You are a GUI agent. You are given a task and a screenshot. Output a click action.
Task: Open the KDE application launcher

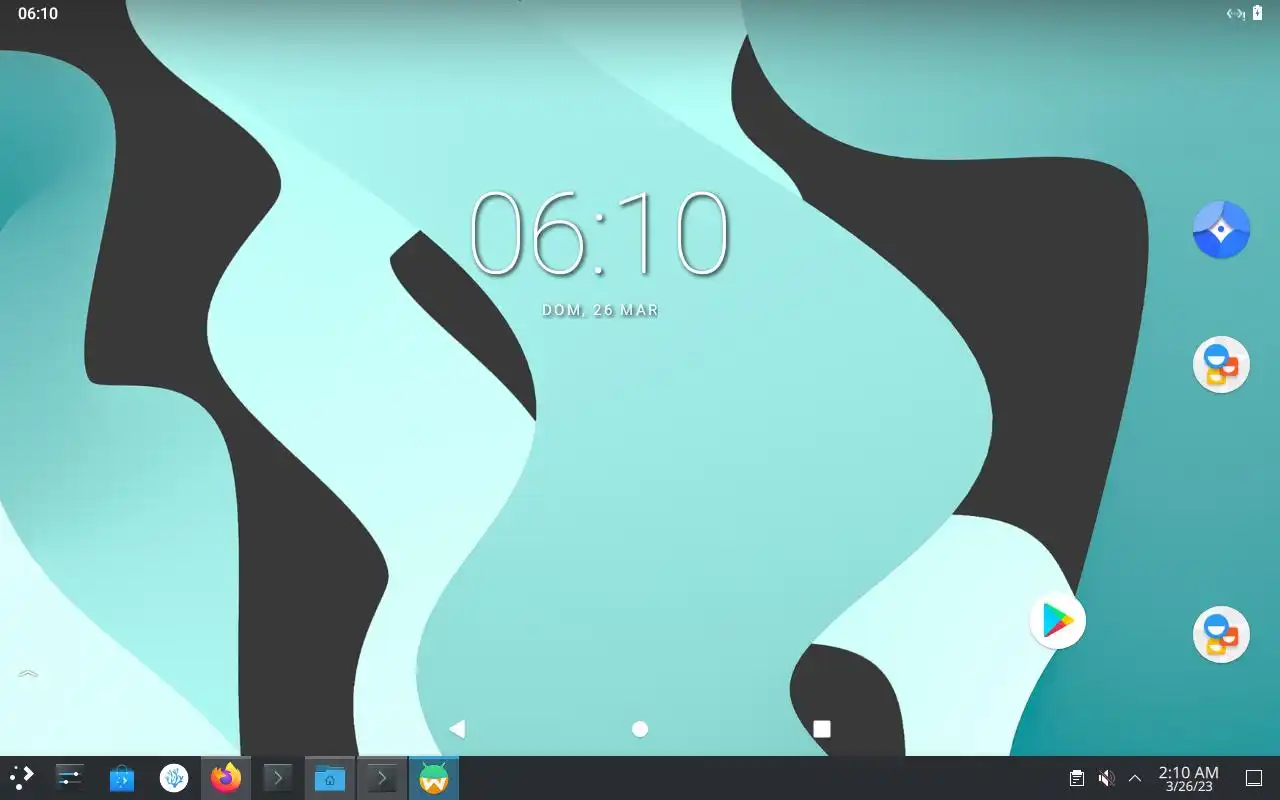[21, 777]
